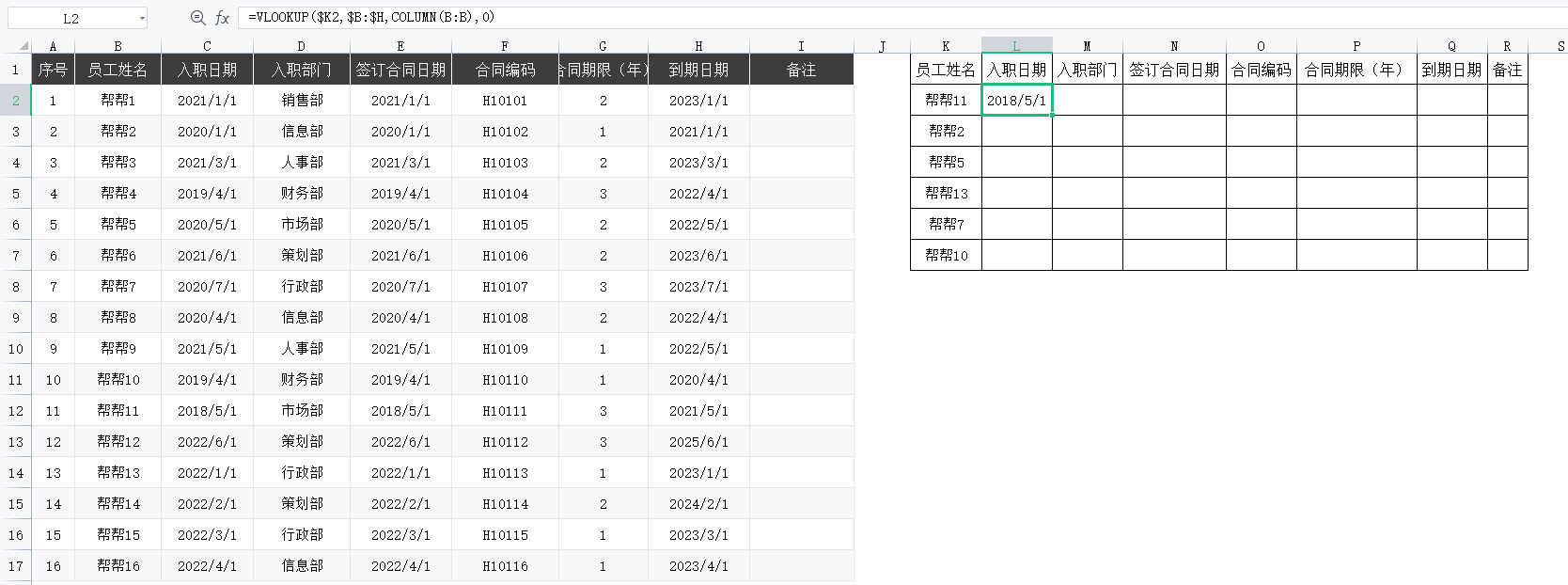The image size is (1568, 585).
Task: Click the select-all triangle at grid corner
Action: tap(23, 45)
